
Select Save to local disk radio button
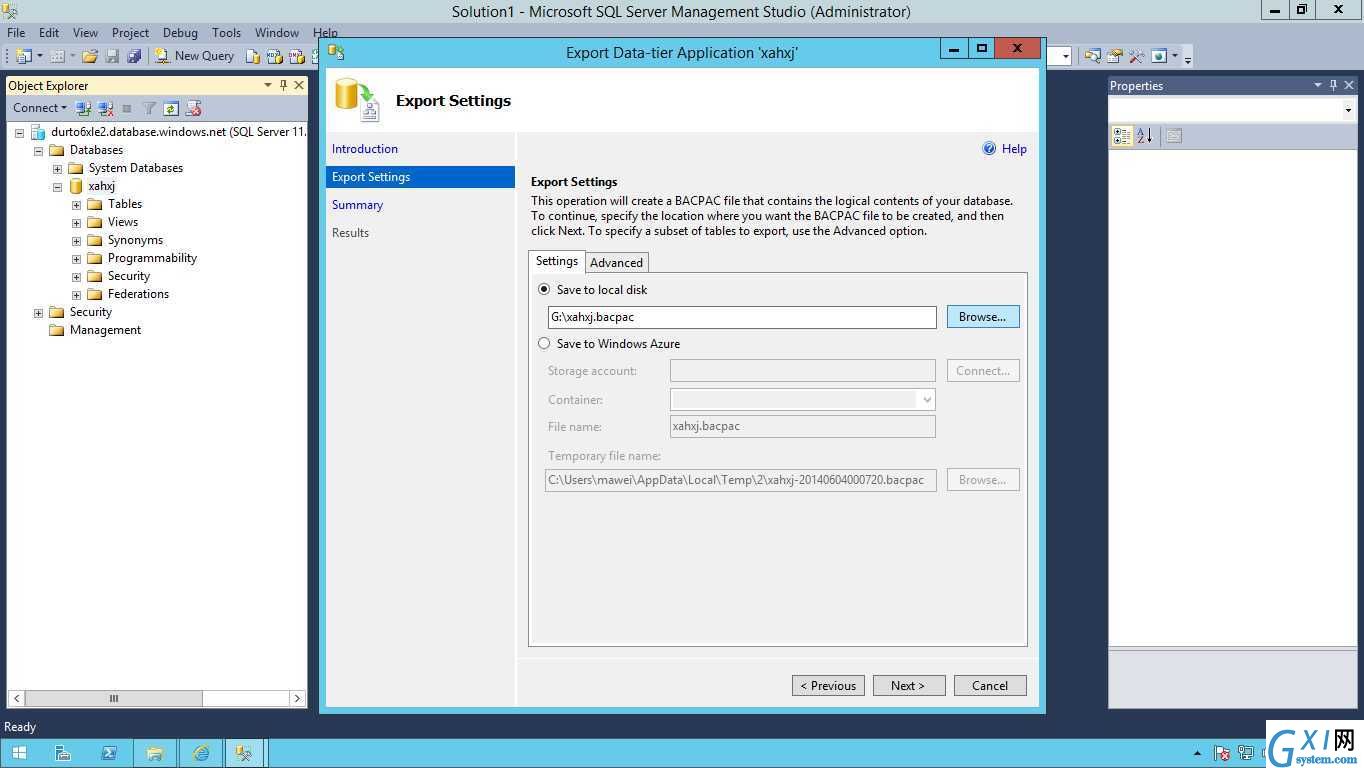544,289
